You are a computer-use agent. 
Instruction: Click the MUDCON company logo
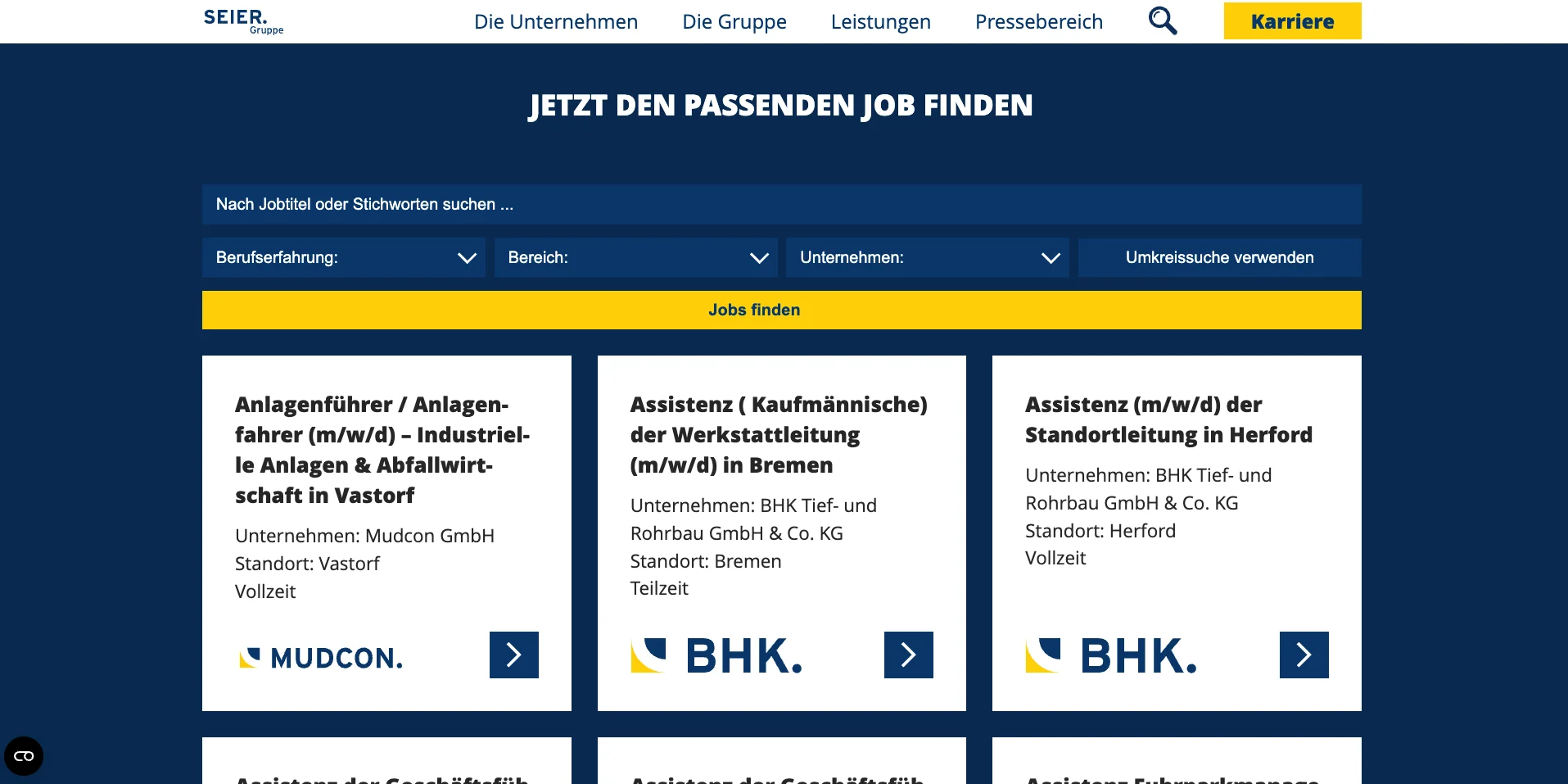[x=320, y=657]
